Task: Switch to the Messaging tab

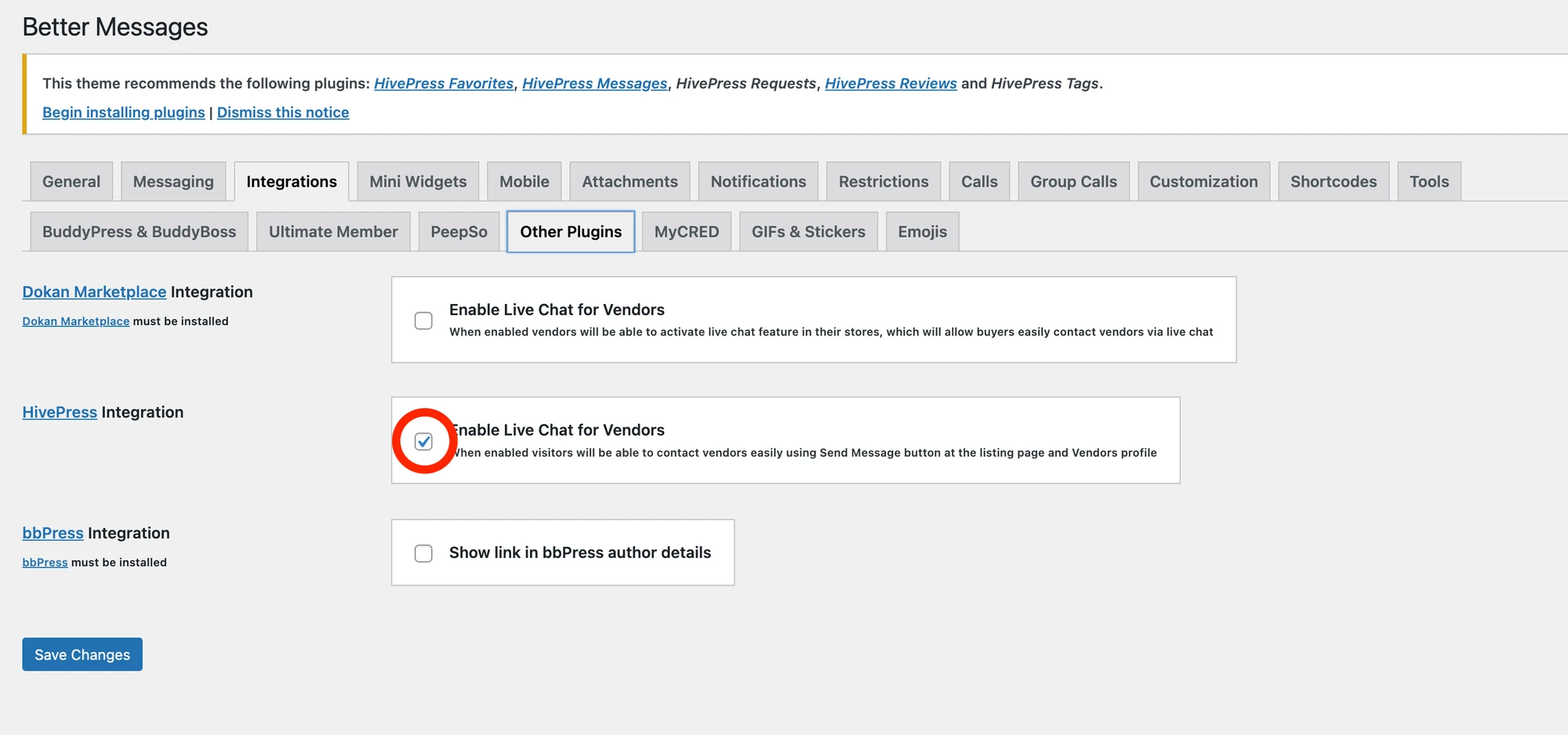Action: pos(173,182)
